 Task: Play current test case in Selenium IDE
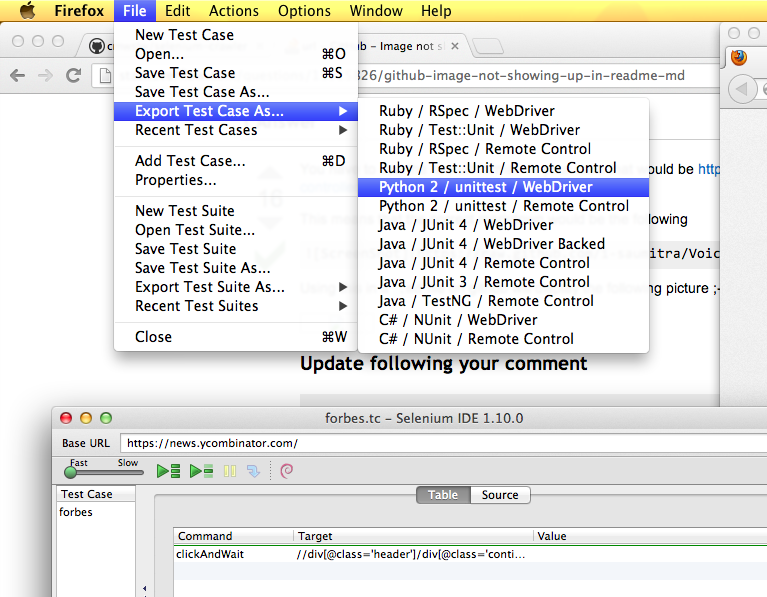(x=201, y=471)
